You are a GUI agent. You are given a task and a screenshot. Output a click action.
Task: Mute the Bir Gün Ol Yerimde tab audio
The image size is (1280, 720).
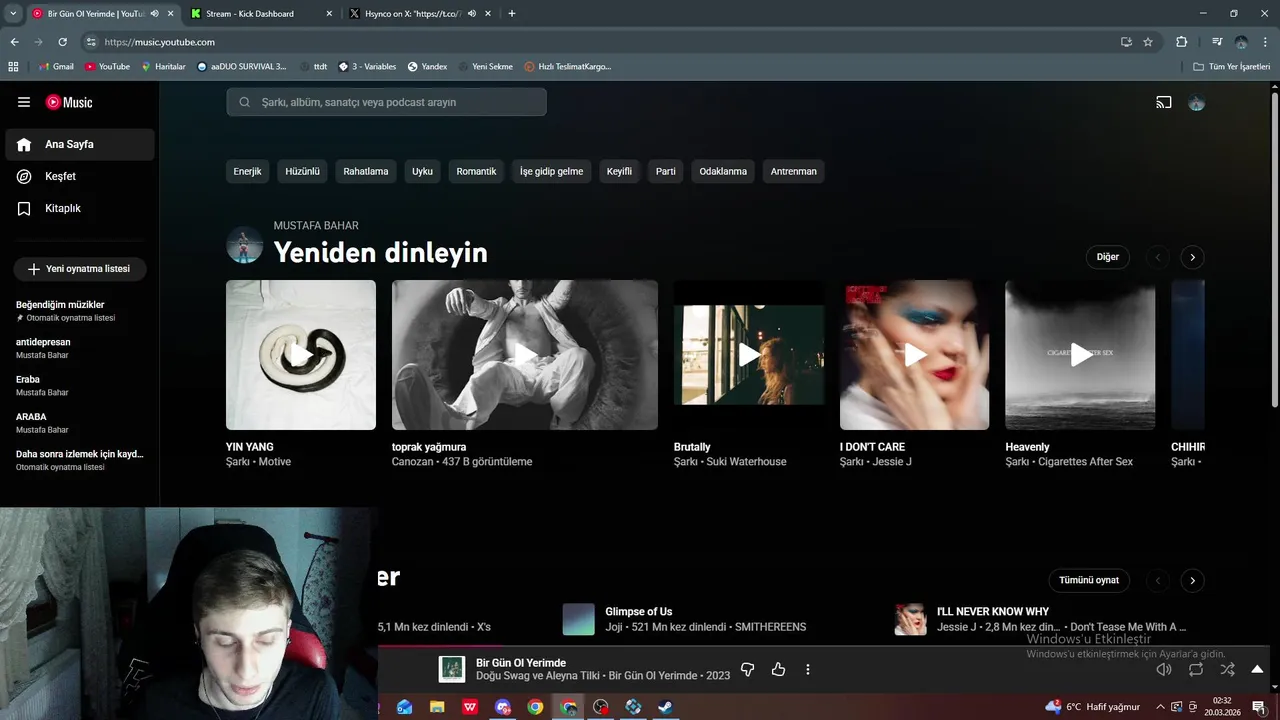[x=154, y=14]
